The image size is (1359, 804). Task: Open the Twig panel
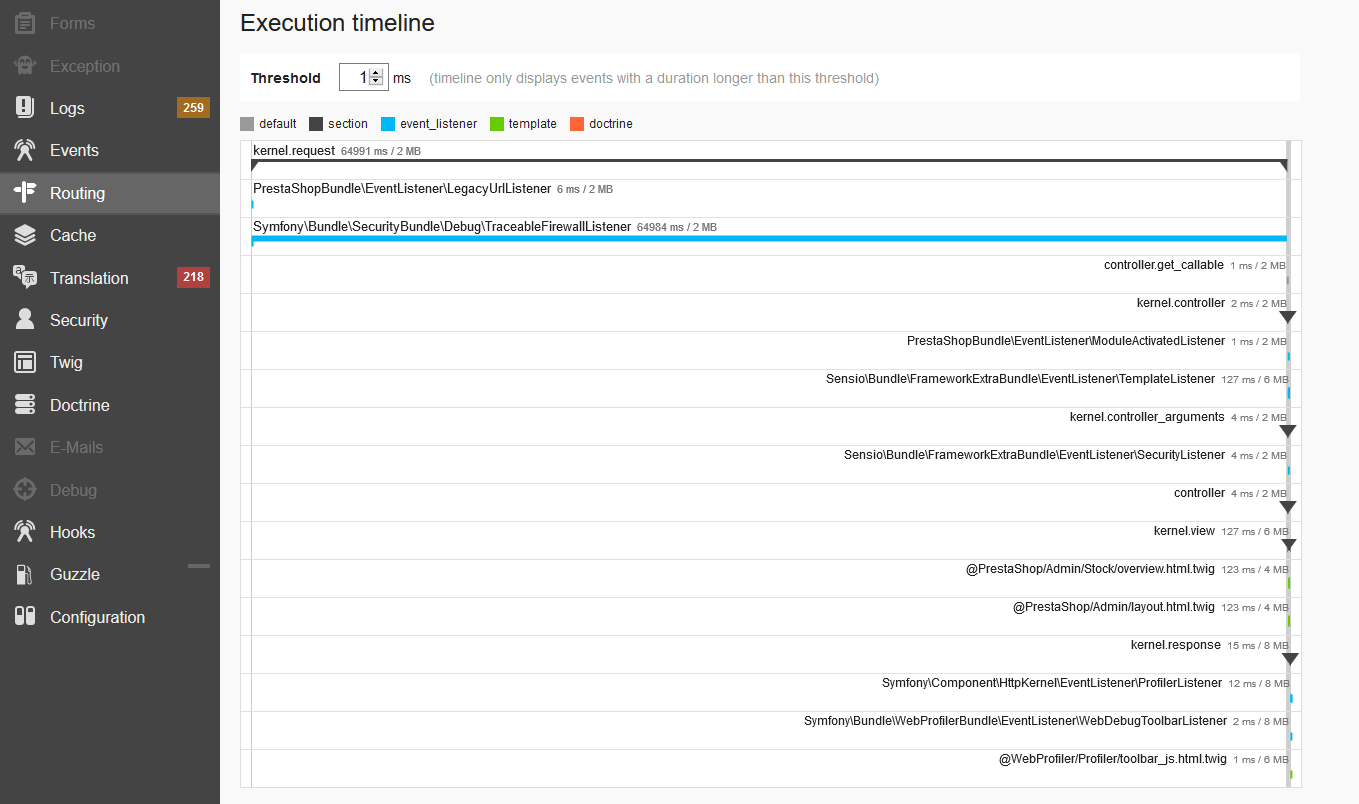[110, 362]
